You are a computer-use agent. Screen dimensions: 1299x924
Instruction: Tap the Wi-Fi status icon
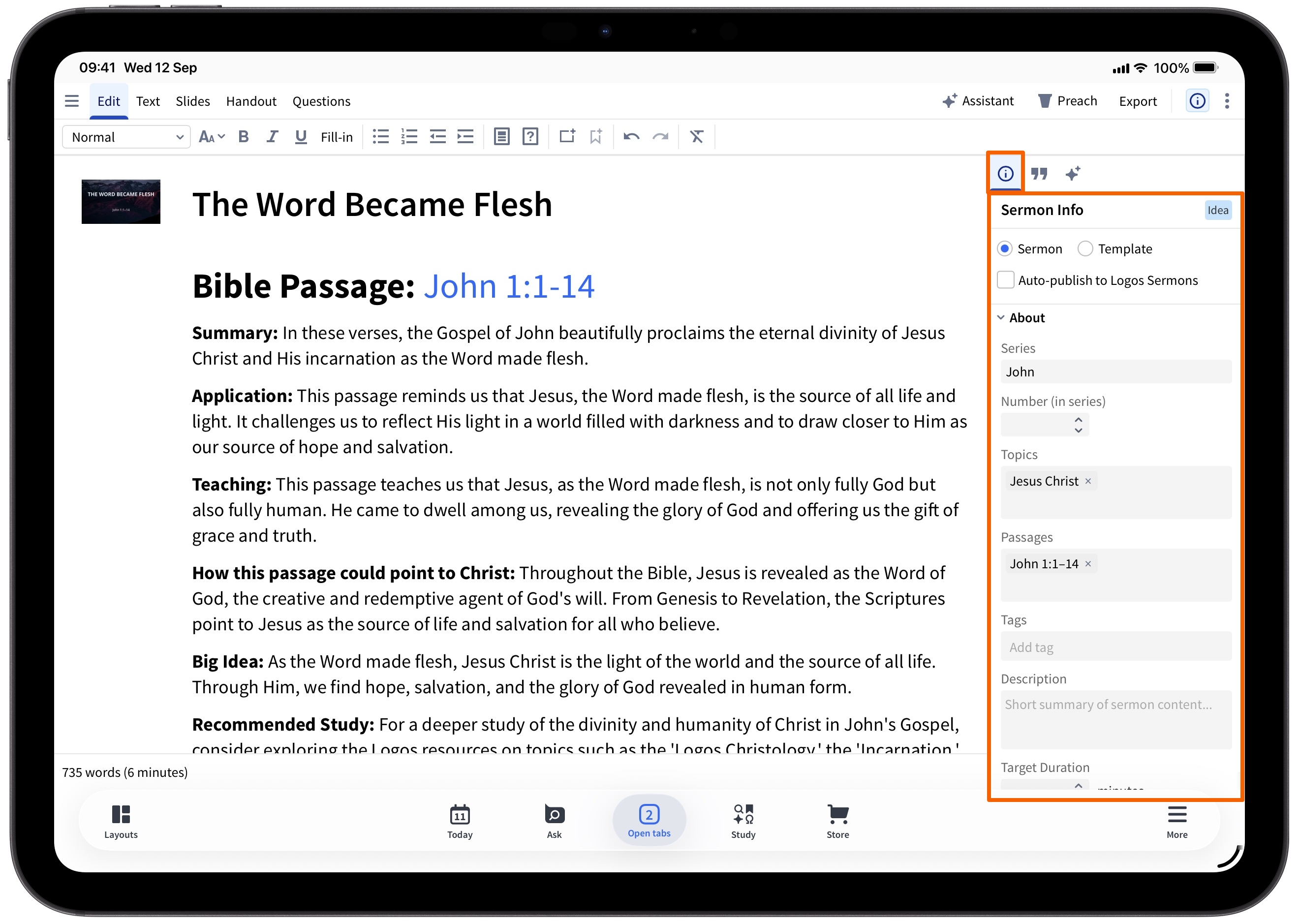point(1140,68)
